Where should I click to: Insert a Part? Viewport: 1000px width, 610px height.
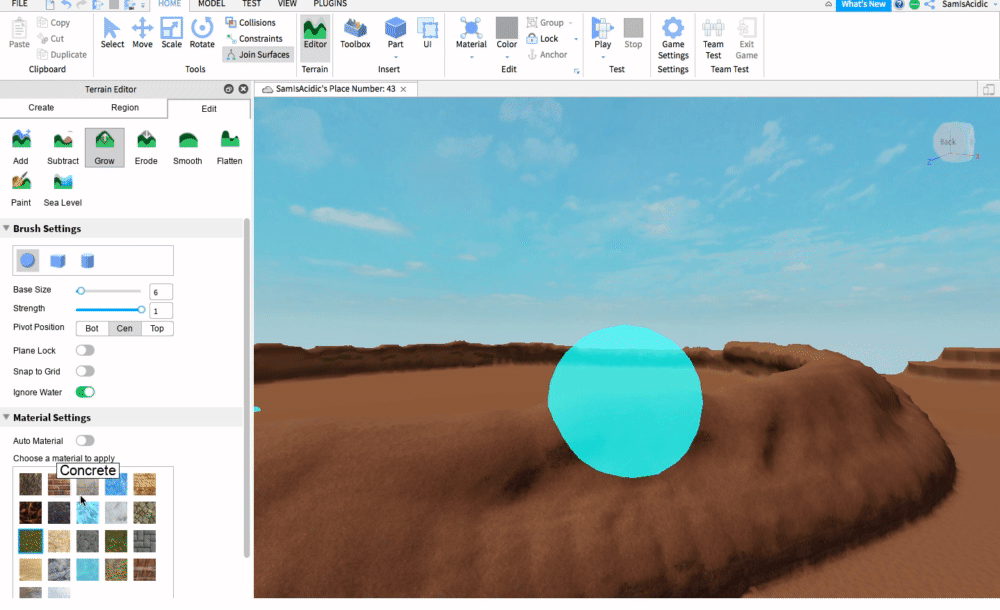395,33
